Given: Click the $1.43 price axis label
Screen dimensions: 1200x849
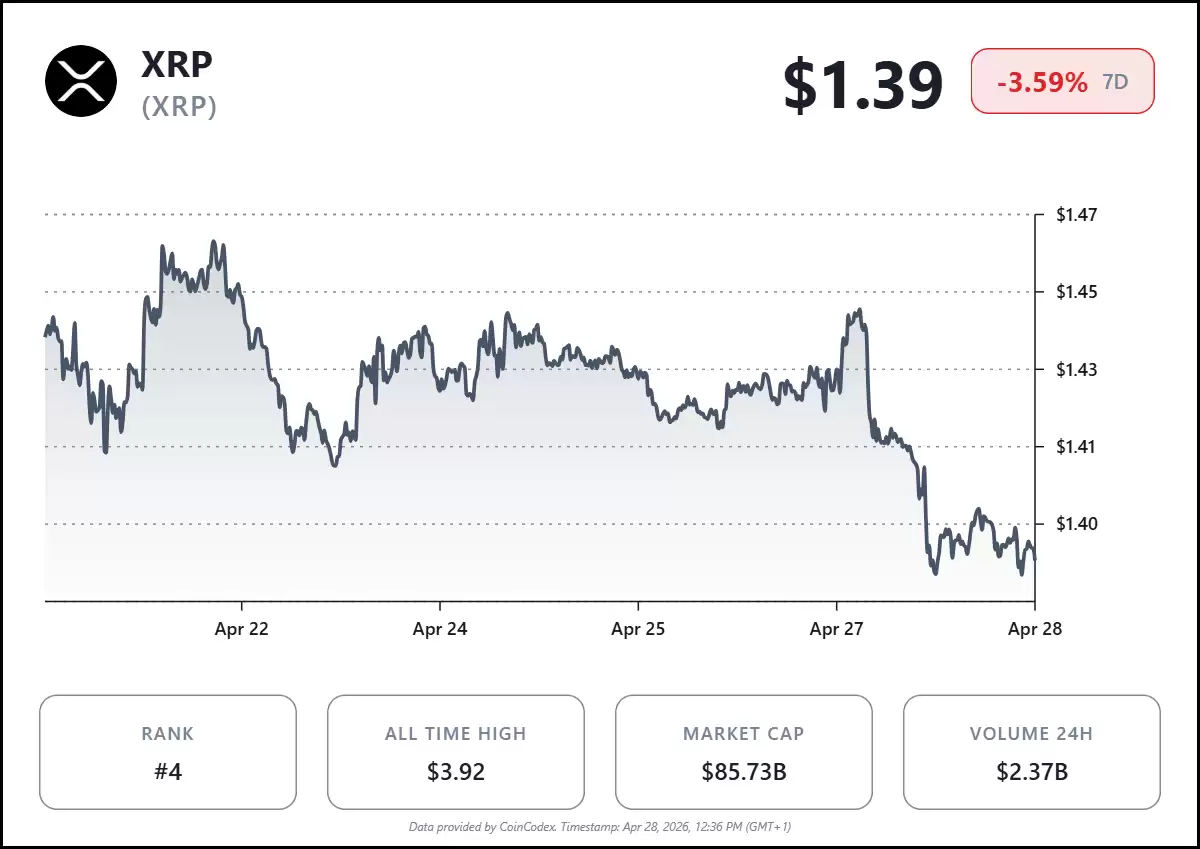Looking at the screenshot, I should [1077, 369].
